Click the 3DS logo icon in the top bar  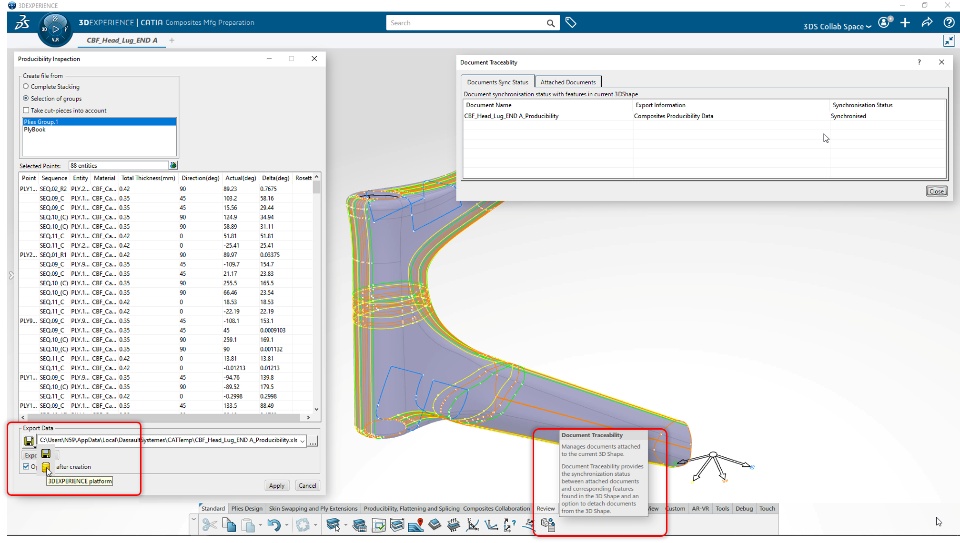coord(22,23)
